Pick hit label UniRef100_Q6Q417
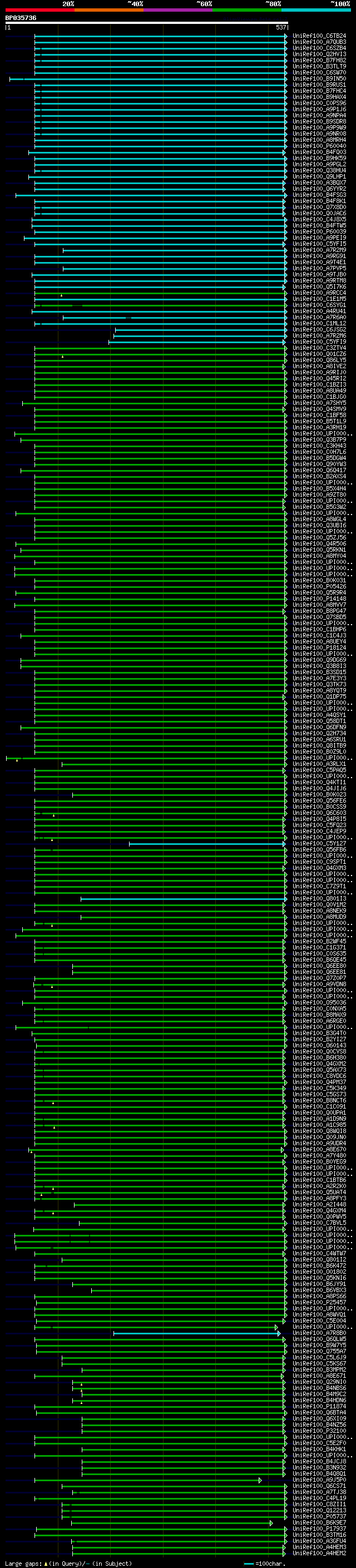The image size is (356, 1568). point(319,470)
